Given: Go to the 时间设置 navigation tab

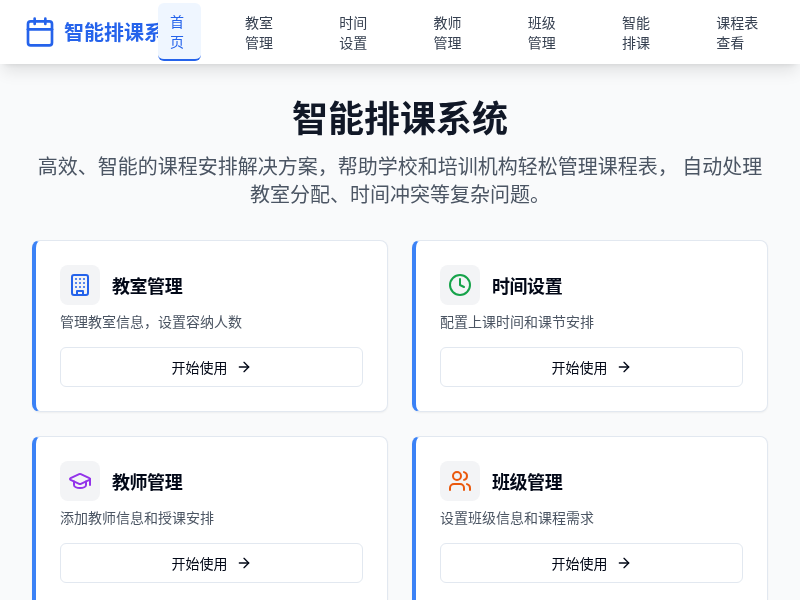Looking at the screenshot, I should [353, 33].
